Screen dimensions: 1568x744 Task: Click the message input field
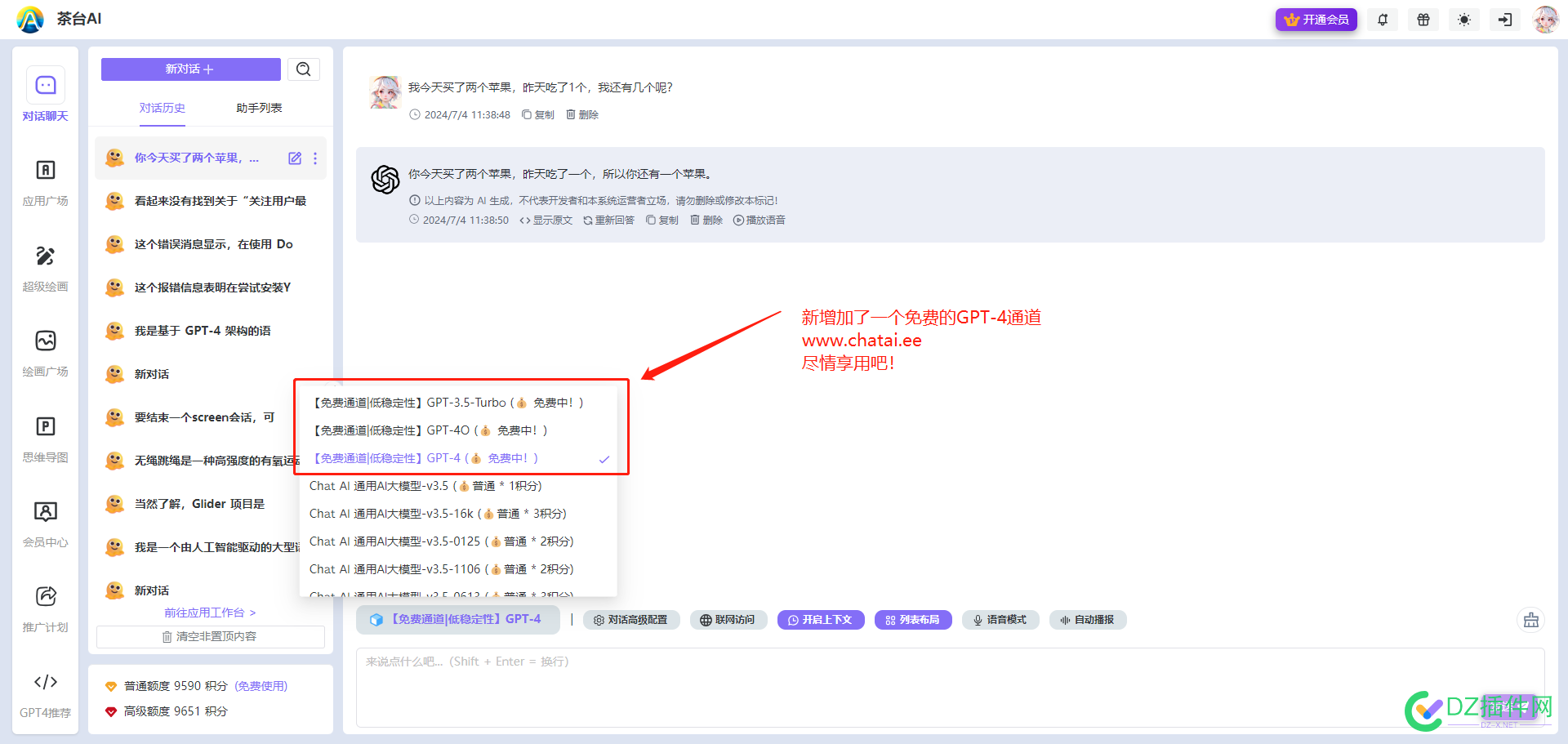[x=950, y=687]
